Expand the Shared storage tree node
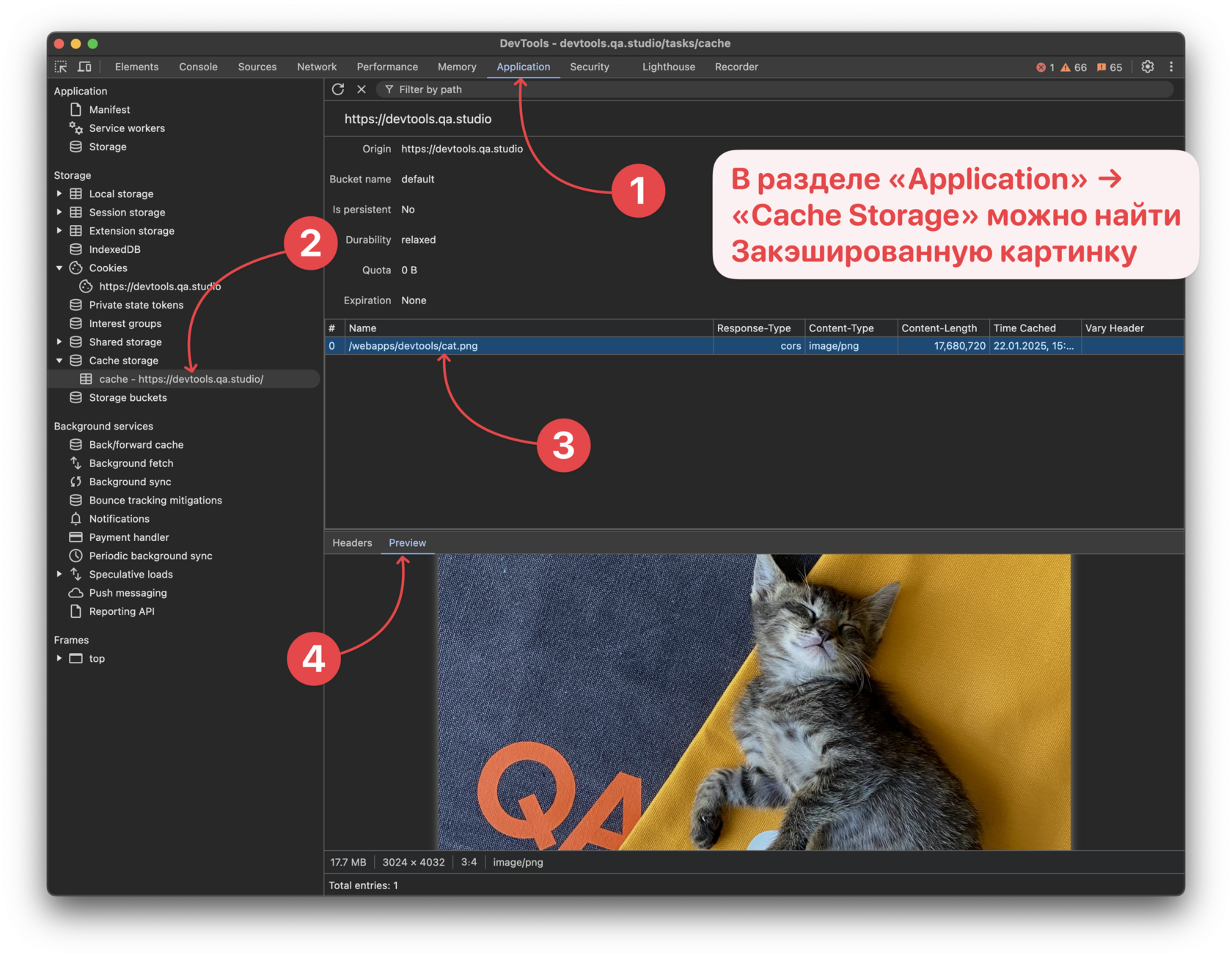 tap(59, 342)
